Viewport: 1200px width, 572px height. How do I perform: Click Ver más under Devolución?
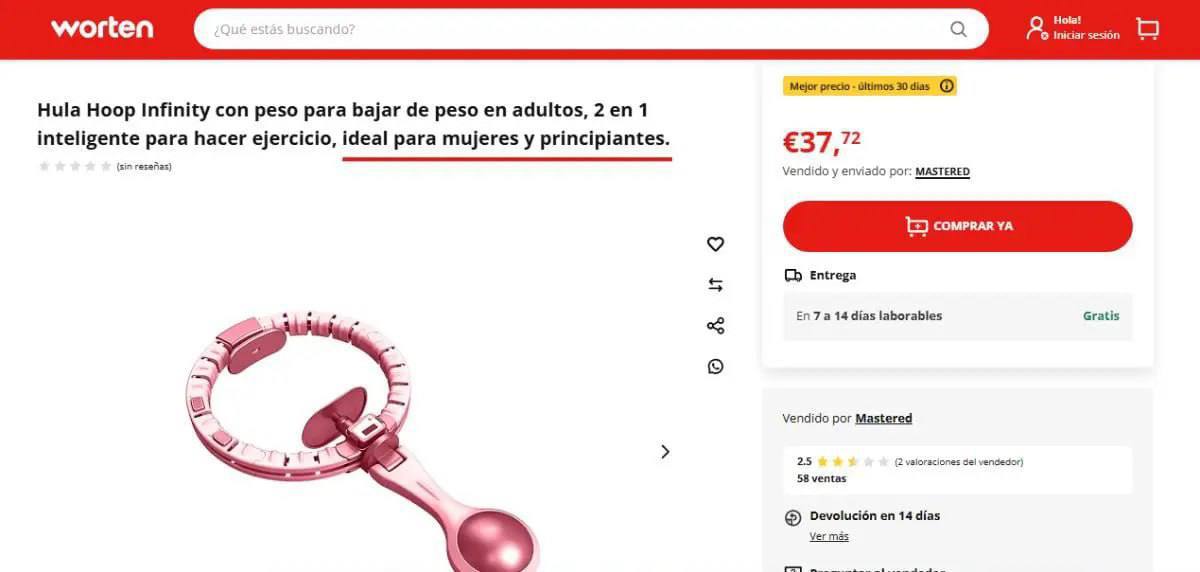(829, 536)
